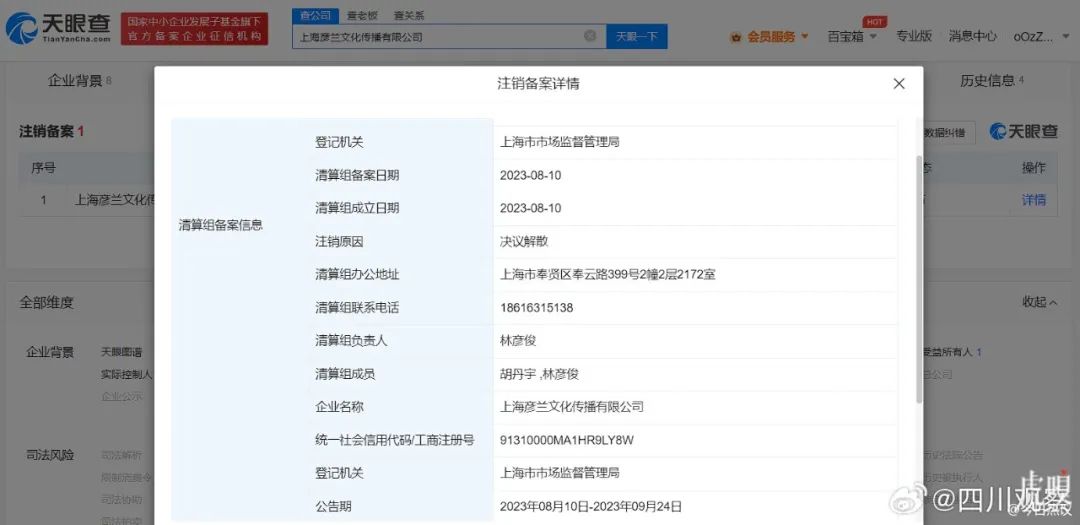Click the 清算组成员 value 胡丹宇, 林彦俊
1080x525 pixels.
(539, 374)
